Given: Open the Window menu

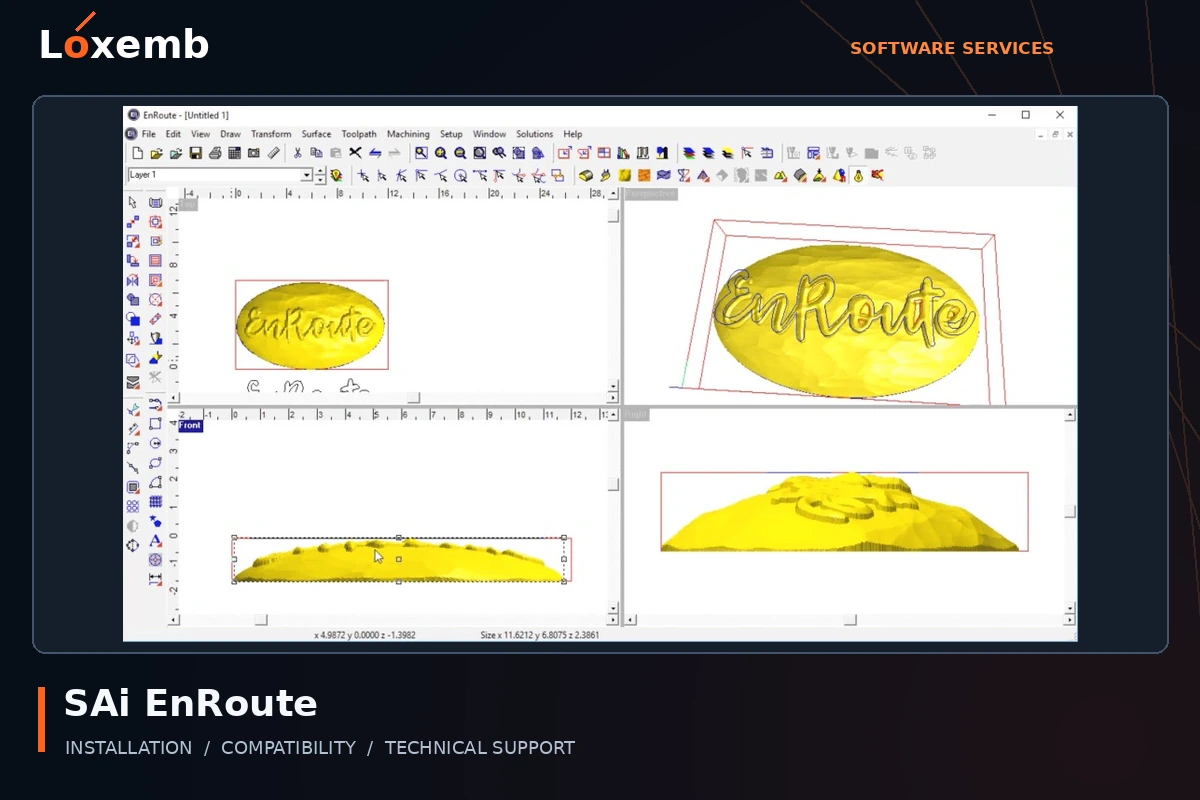Looking at the screenshot, I should coord(489,134).
